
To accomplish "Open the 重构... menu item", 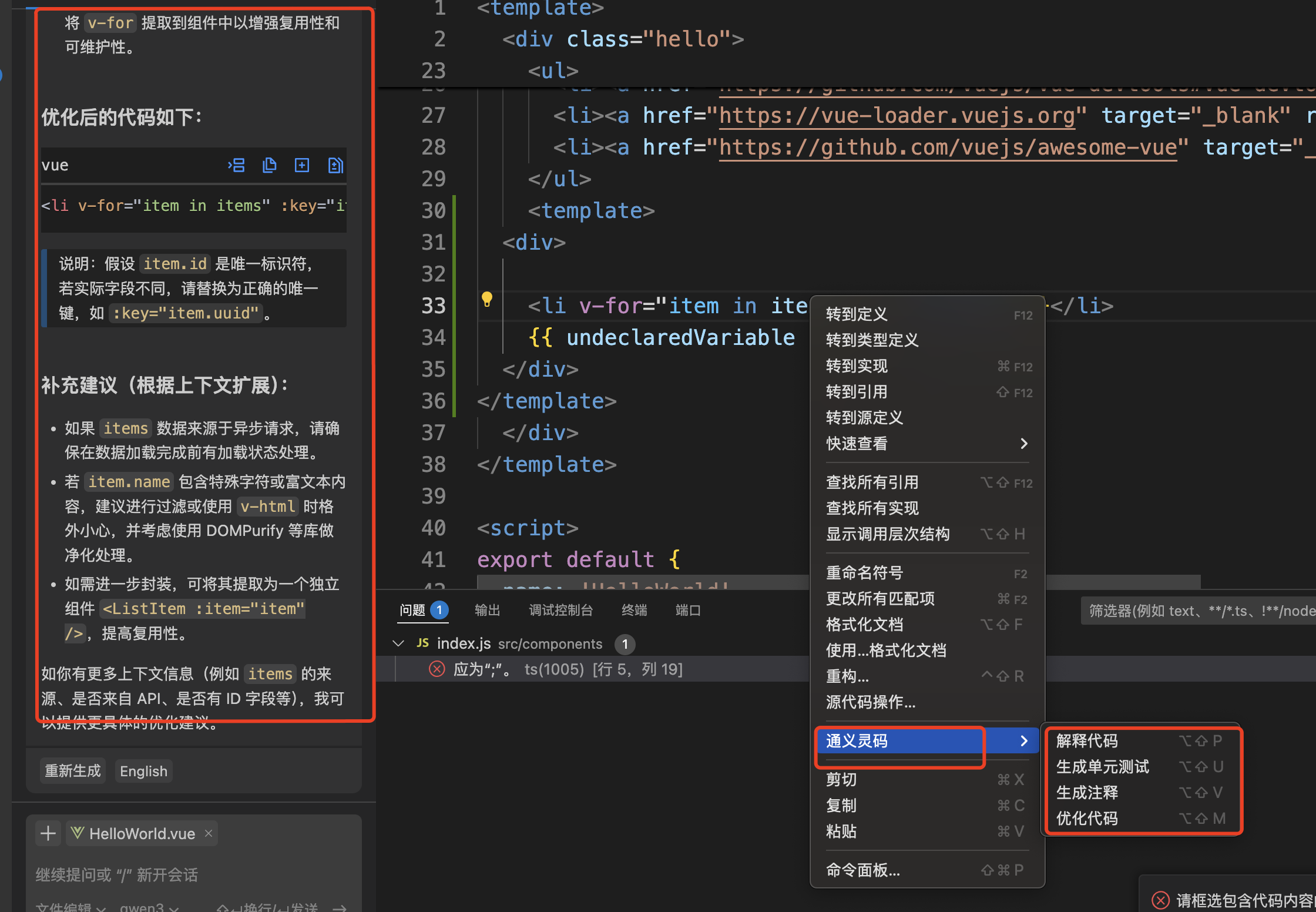I will 927,676.
